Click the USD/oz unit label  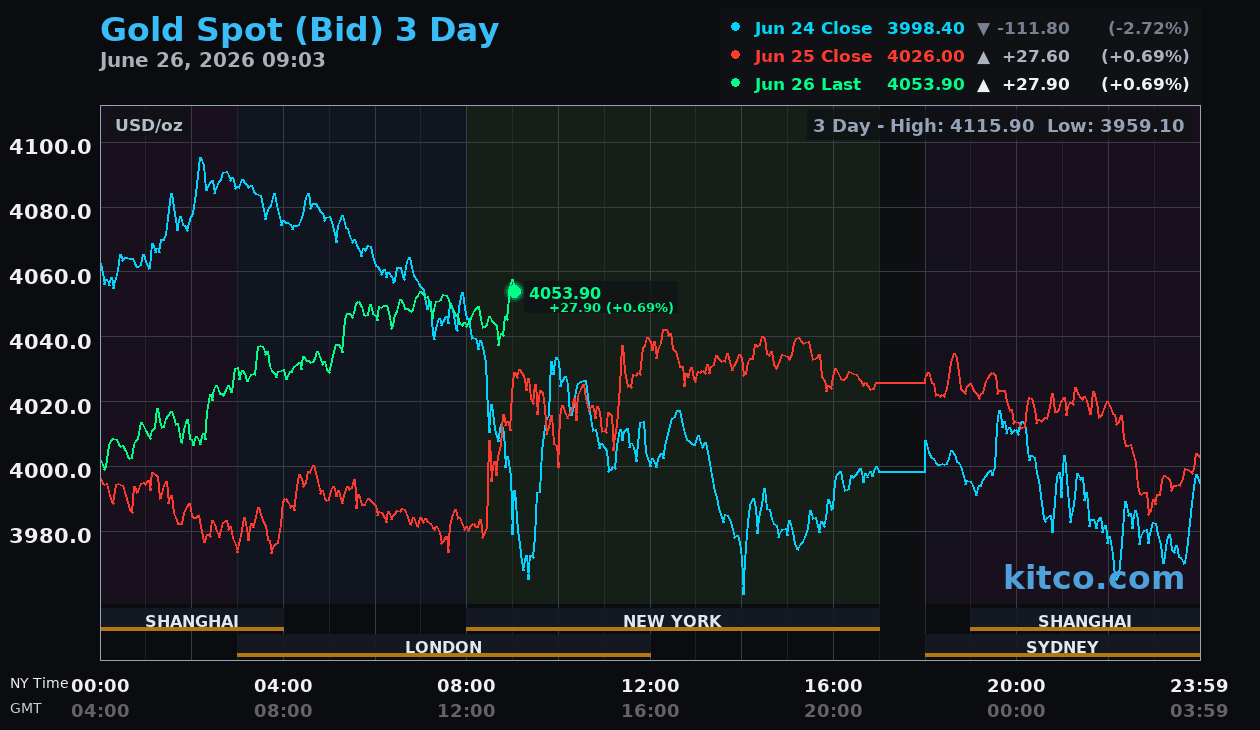click(149, 126)
